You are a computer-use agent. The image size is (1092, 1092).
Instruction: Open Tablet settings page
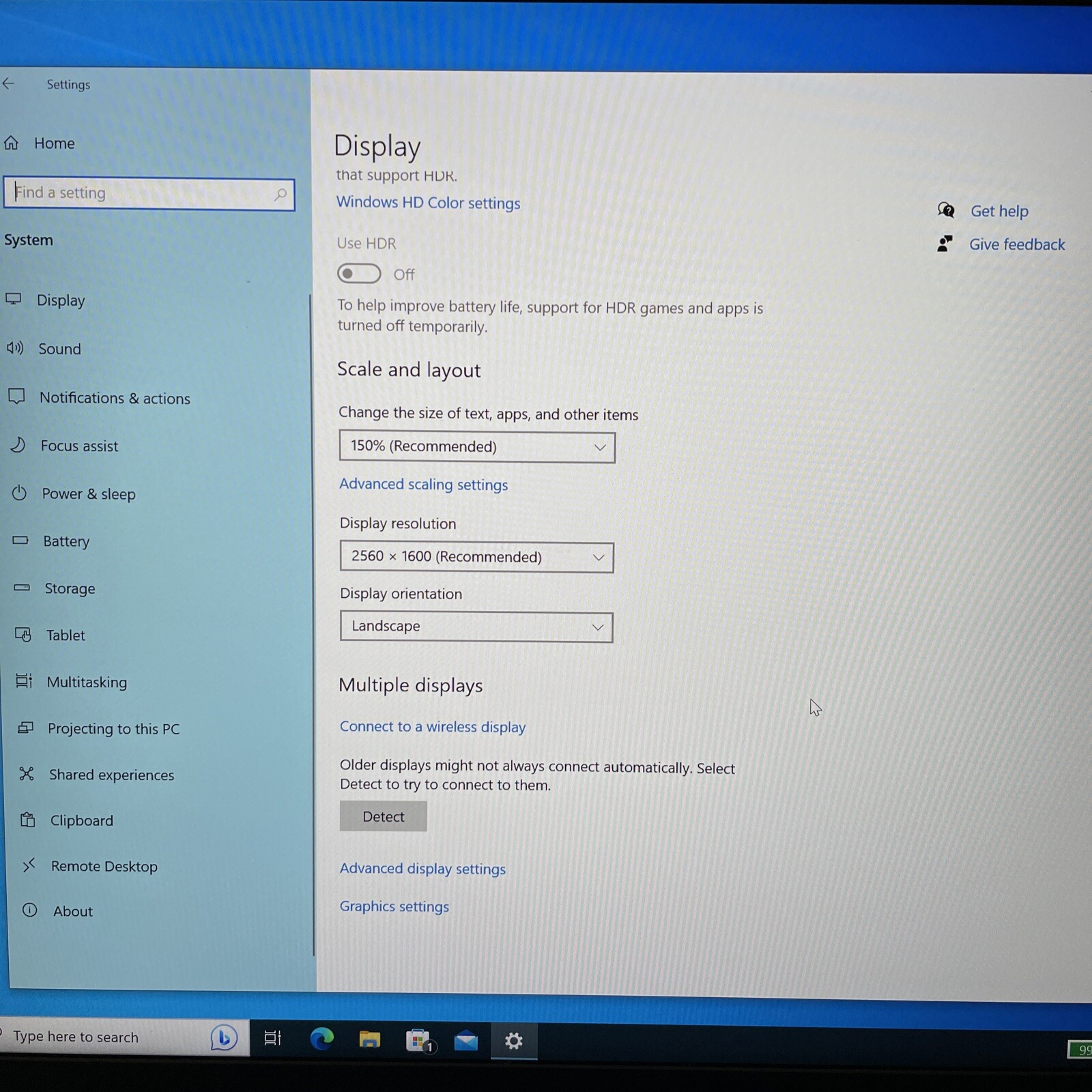(x=66, y=635)
